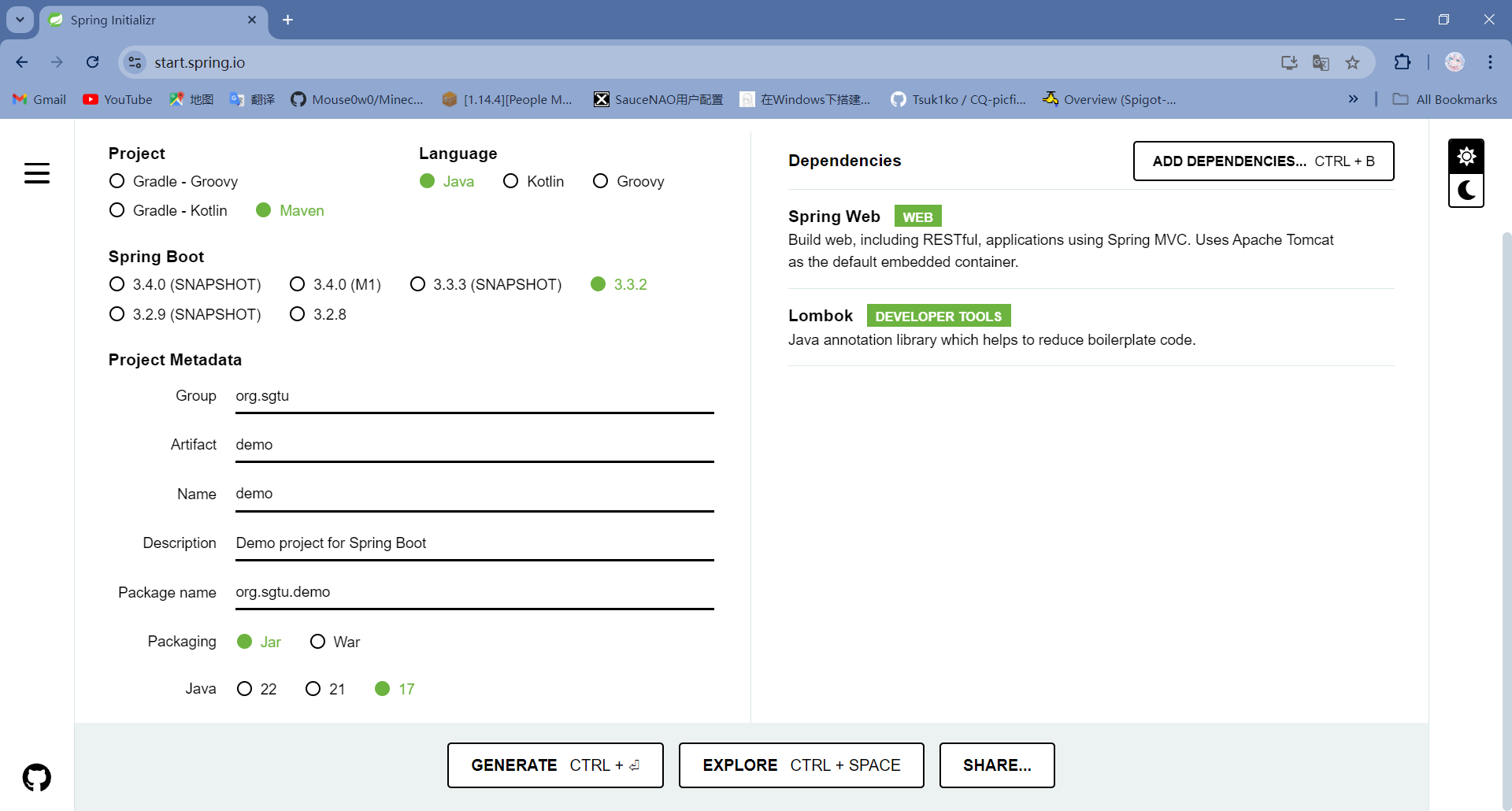Go back in browser history
Viewport: 1512px width, 811px height.
[x=22, y=62]
